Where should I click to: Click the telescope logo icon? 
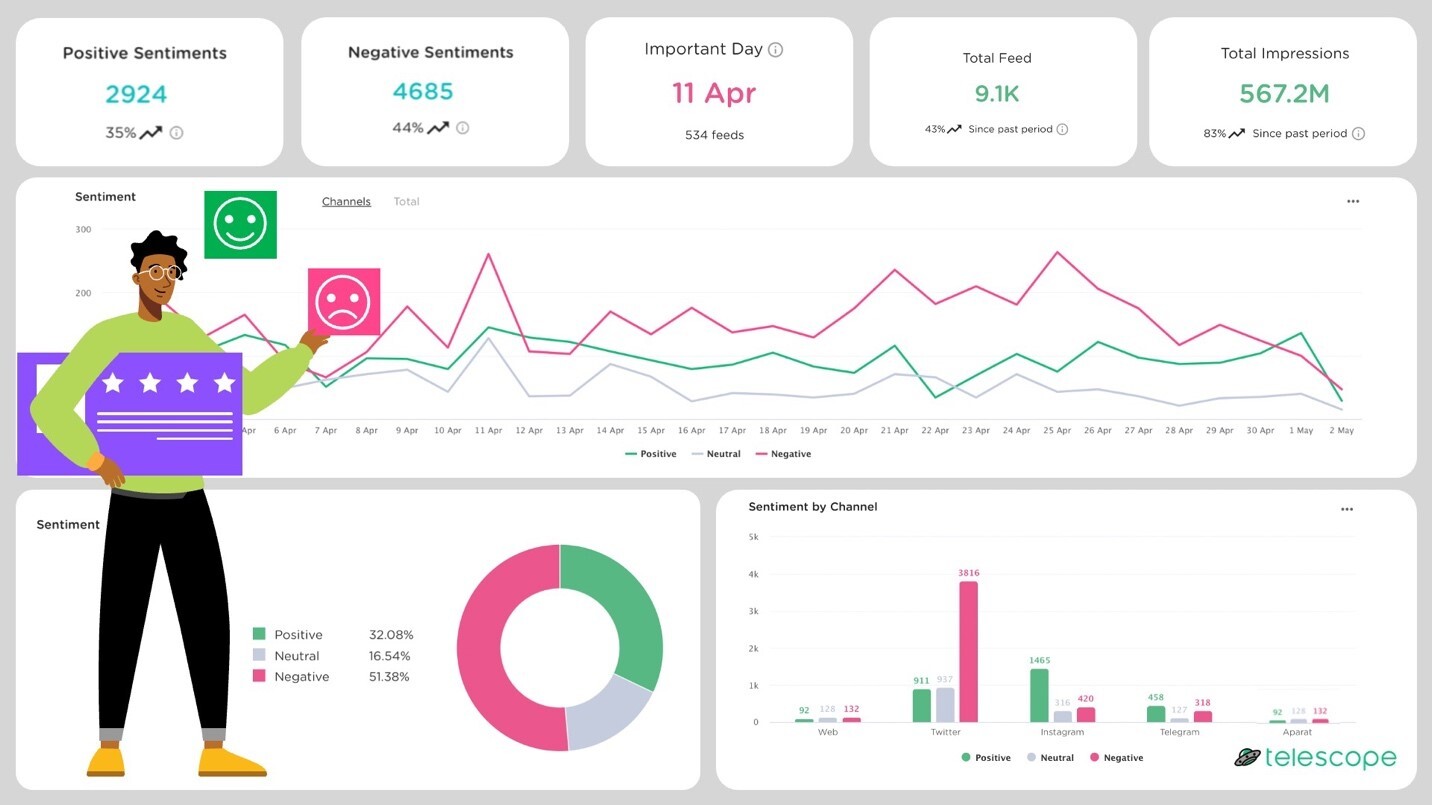[1246, 758]
